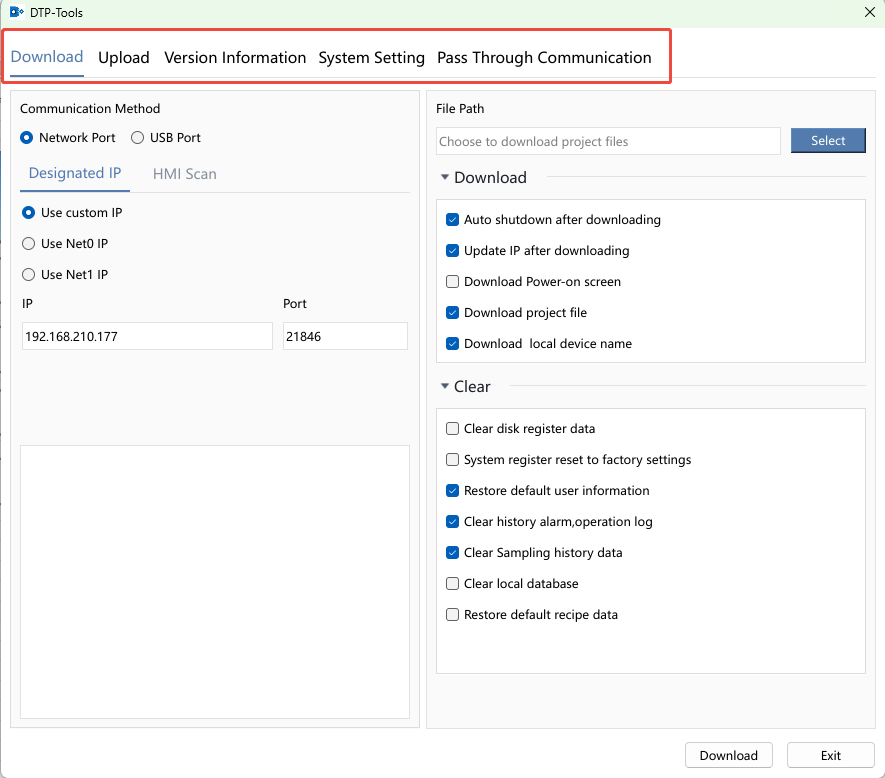Select the USB Port radio button
The height and width of the screenshot is (778, 885).
[x=137, y=138]
